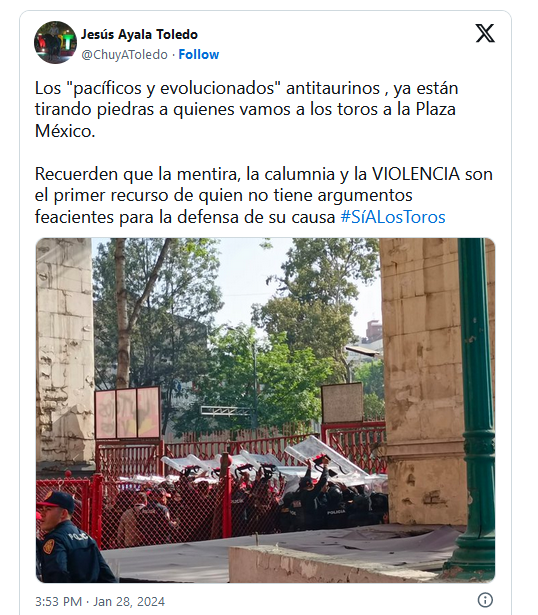Click the tweet's first paragraph about antitaurinos
Viewport: 538px width, 615px height.
247,109
